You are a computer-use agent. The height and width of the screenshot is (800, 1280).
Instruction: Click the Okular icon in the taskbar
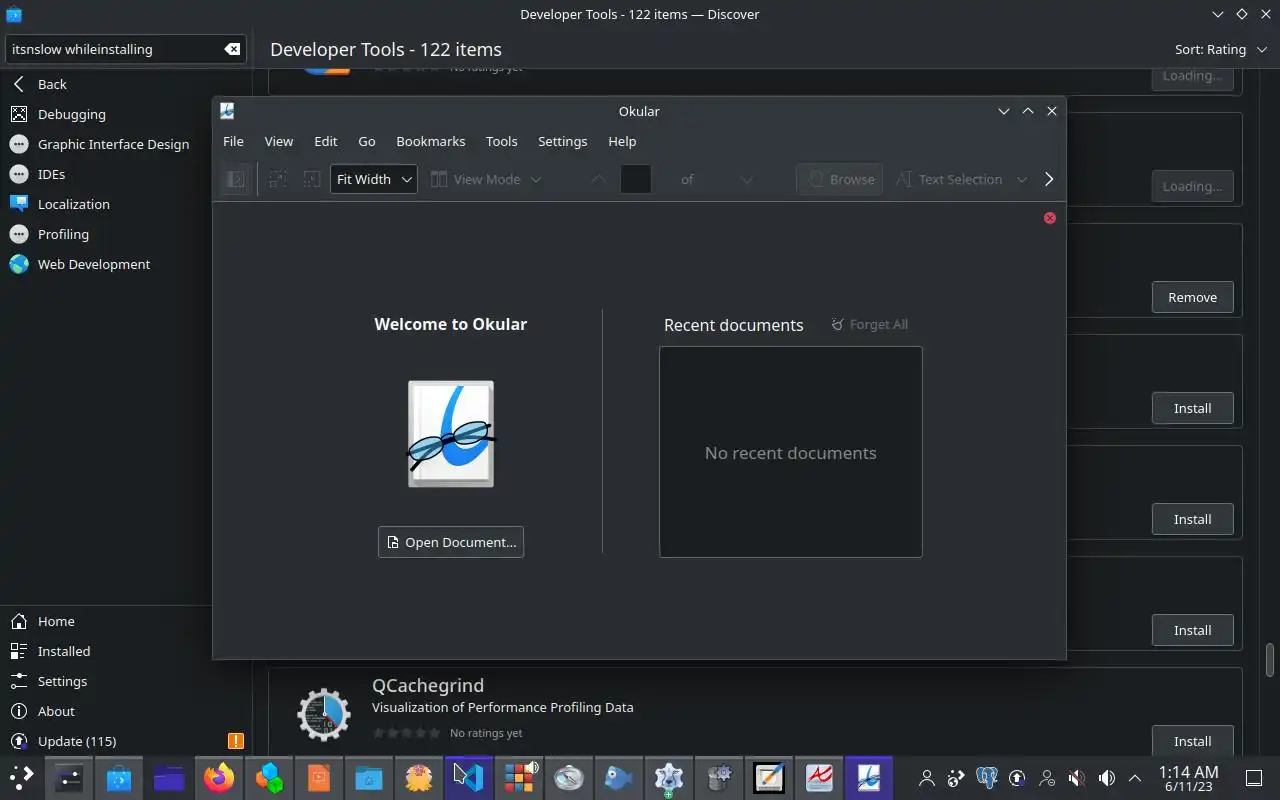point(869,777)
